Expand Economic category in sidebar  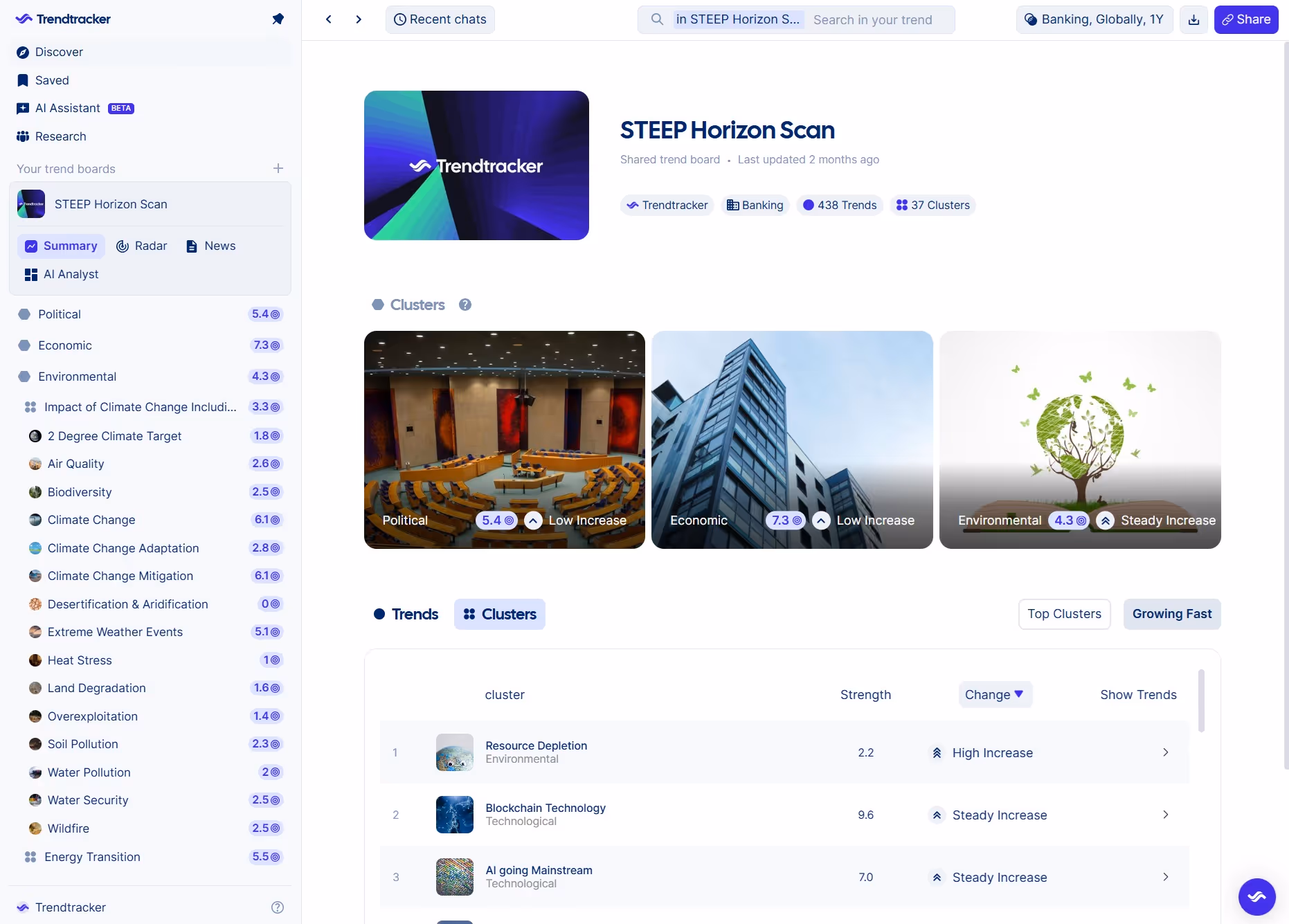pyautogui.click(x=150, y=345)
